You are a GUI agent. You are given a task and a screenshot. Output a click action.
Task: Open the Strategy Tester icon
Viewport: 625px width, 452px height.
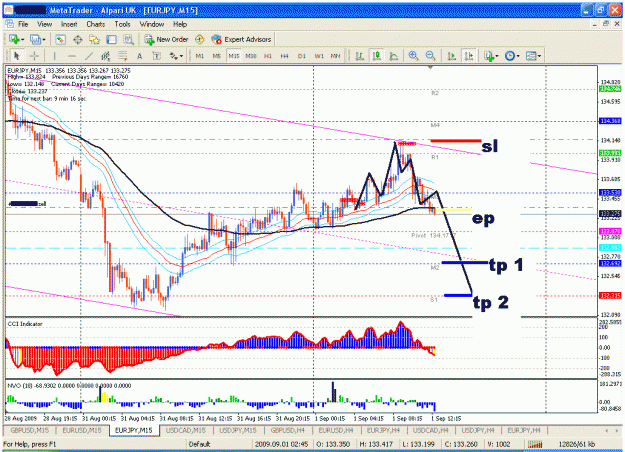click(128, 39)
